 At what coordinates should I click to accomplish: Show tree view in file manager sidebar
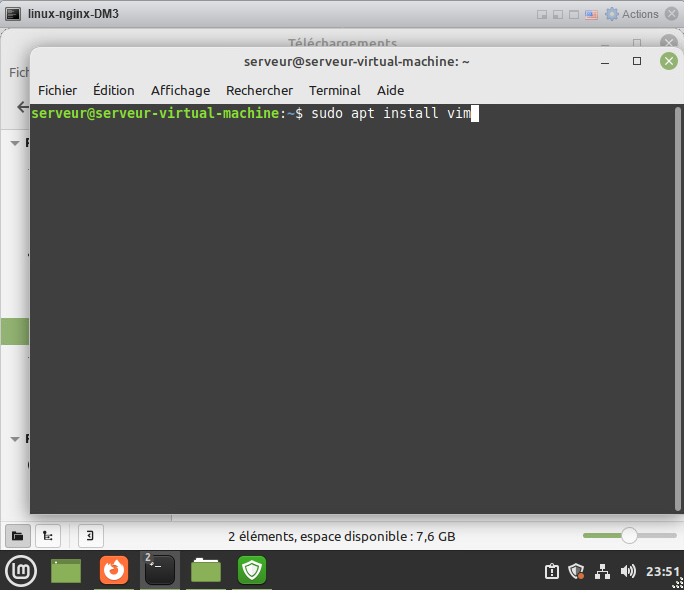click(47, 536)
